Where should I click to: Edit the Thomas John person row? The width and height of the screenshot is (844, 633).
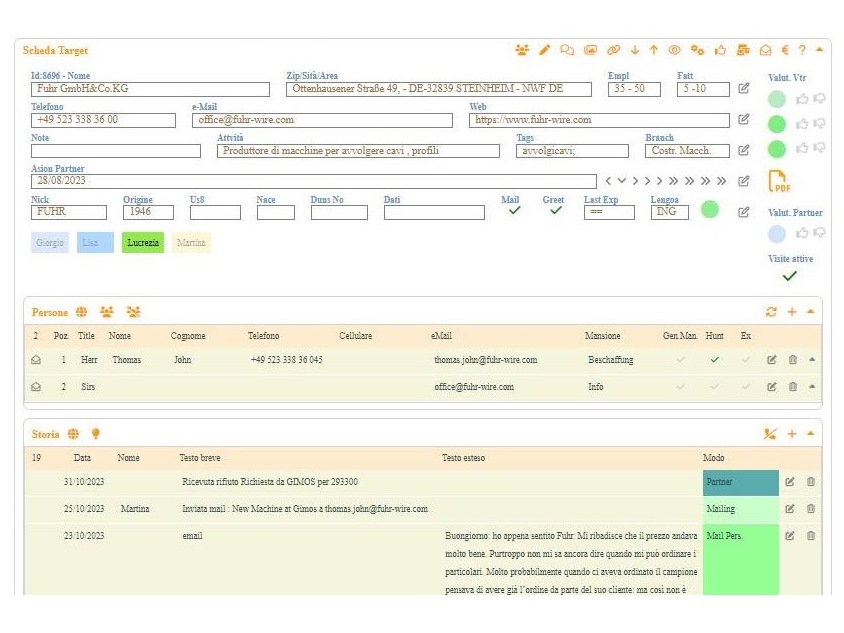coord(771,360)
